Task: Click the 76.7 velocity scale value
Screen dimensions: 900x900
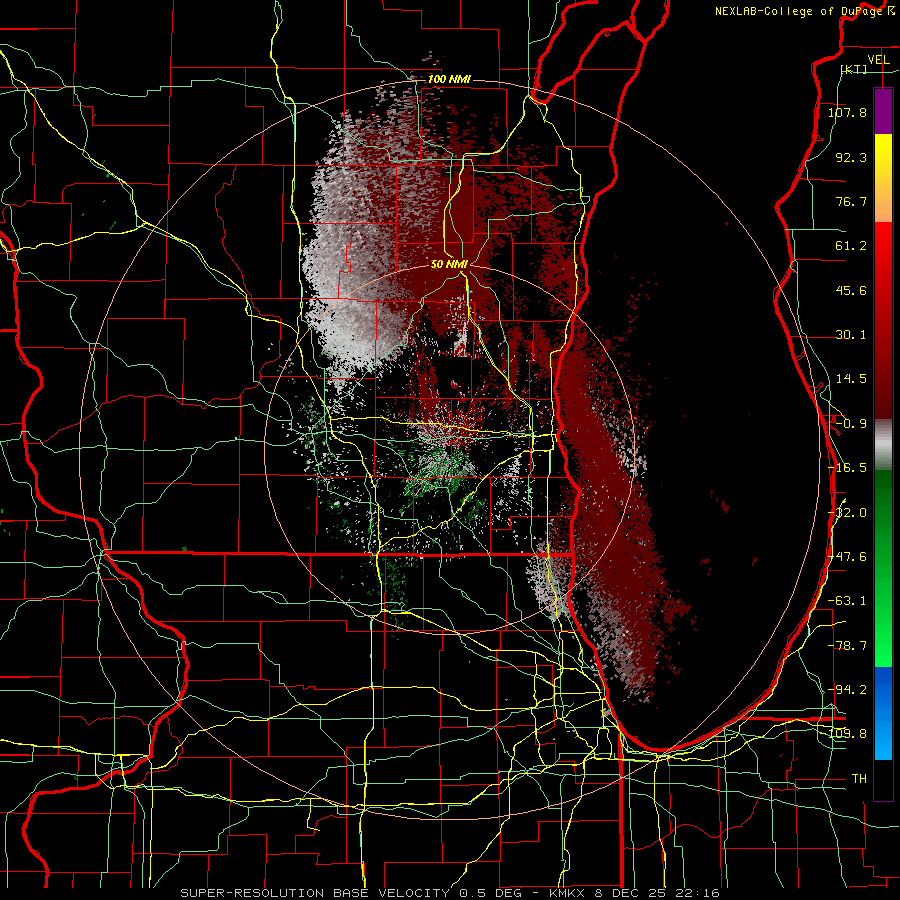Action: coord(851,201)
